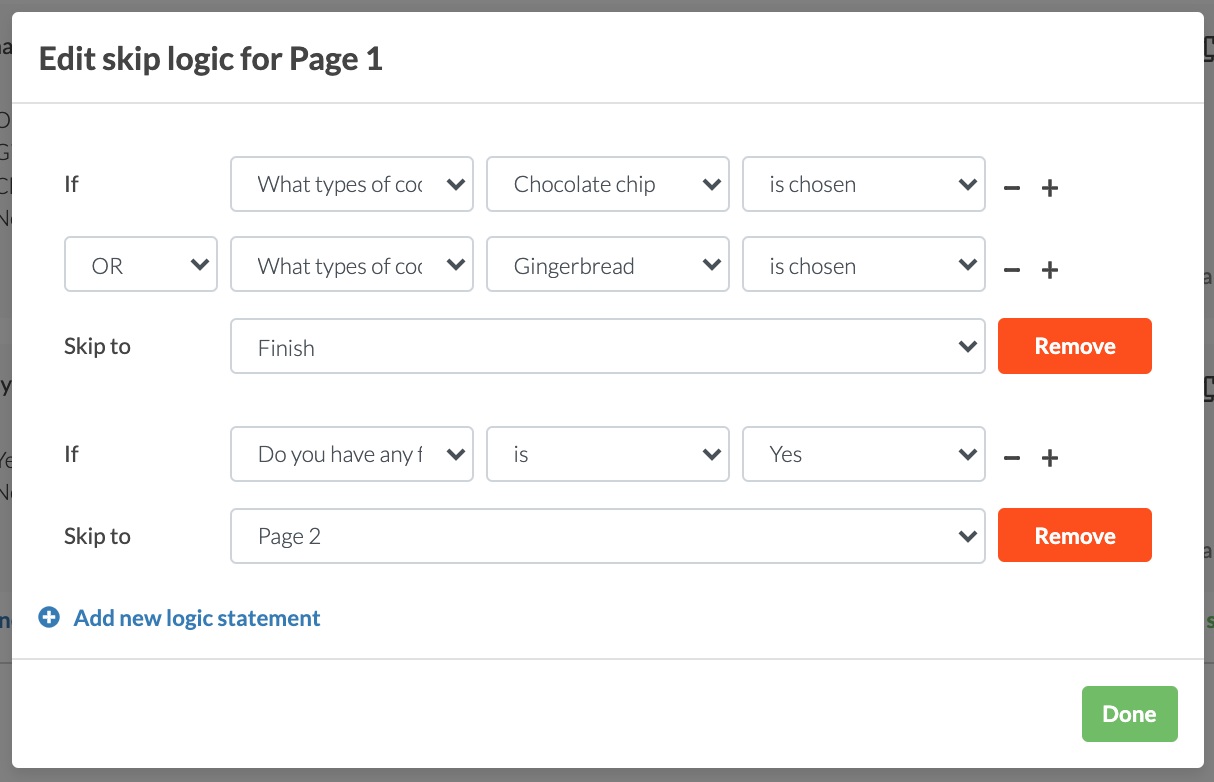
Task: Remove the Gingerbread condition with minus icon
Action: [1012, 269]
